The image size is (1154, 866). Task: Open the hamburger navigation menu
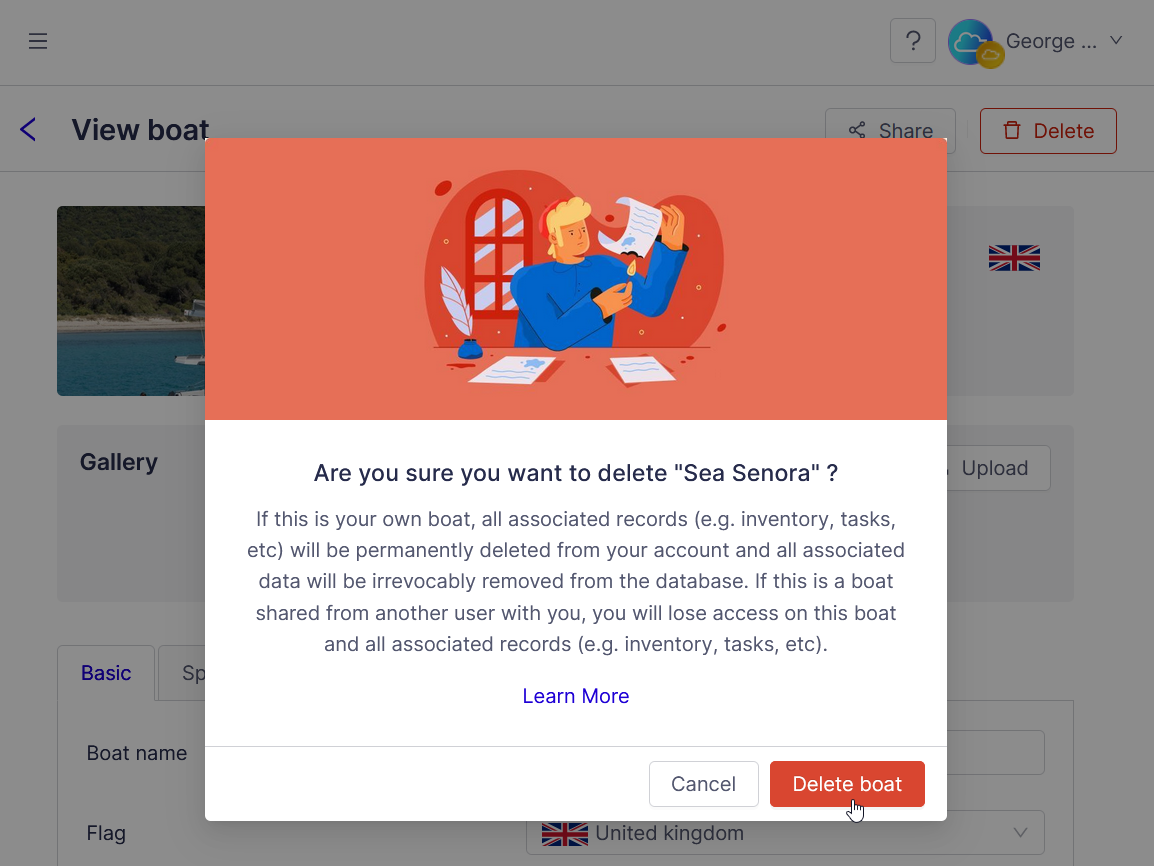tap(38, 41)
